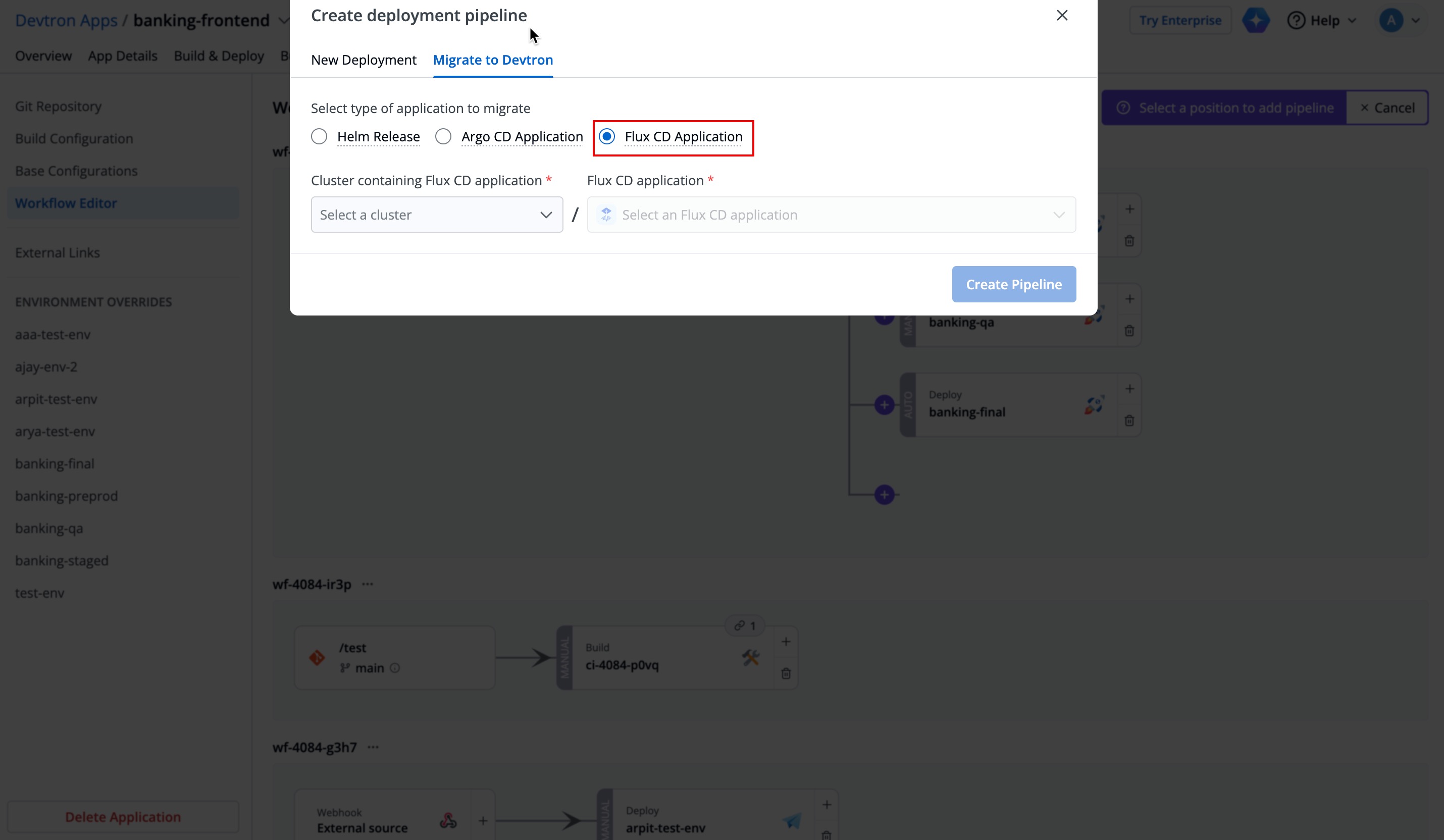Click the plus icon on ci-4084-p0vq build
Viewport: 1444px width, 840px height.
pos(786,642)
